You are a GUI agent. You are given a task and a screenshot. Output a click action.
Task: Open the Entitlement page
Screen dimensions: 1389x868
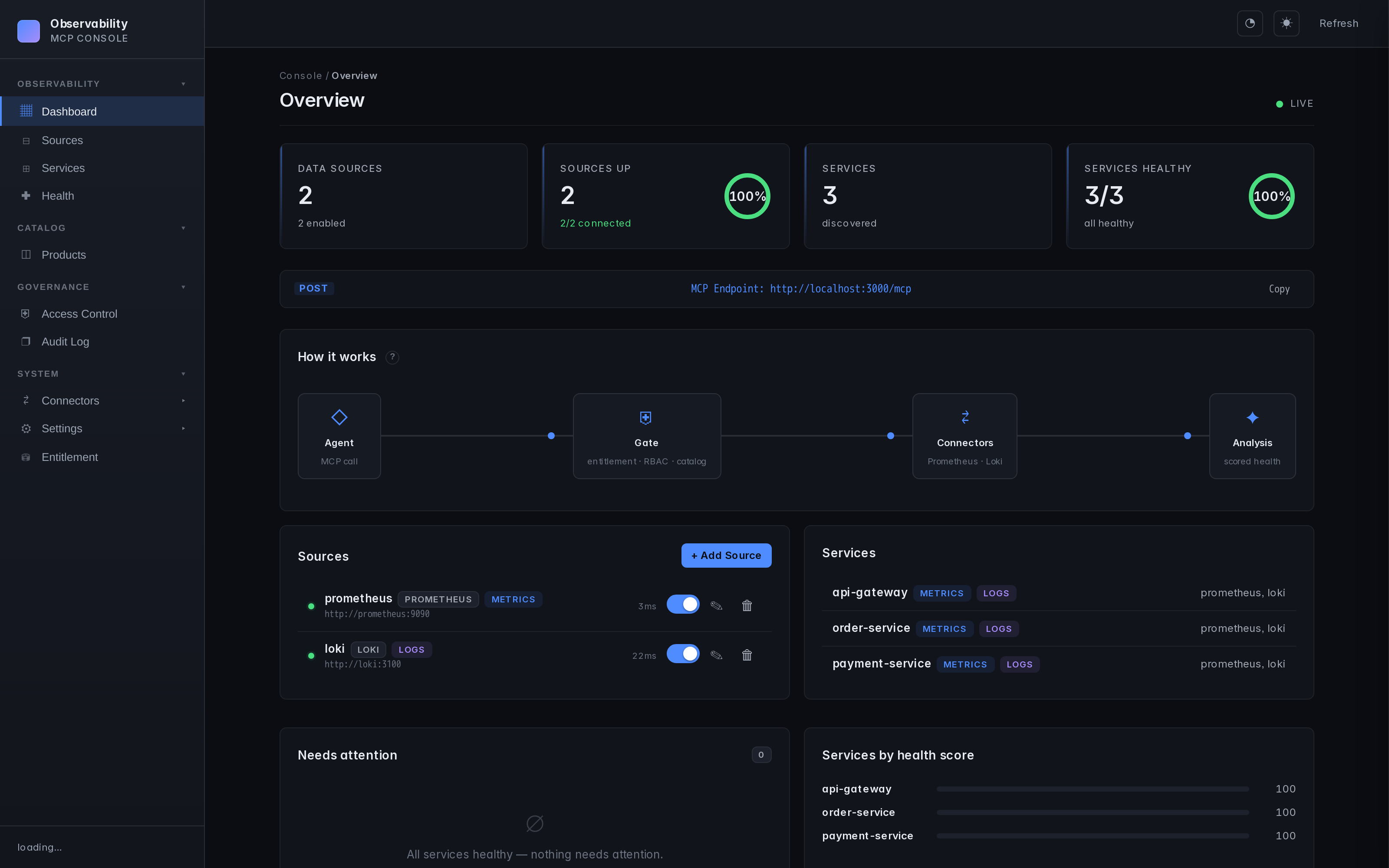pyautogui.click(x=102, y=457)
